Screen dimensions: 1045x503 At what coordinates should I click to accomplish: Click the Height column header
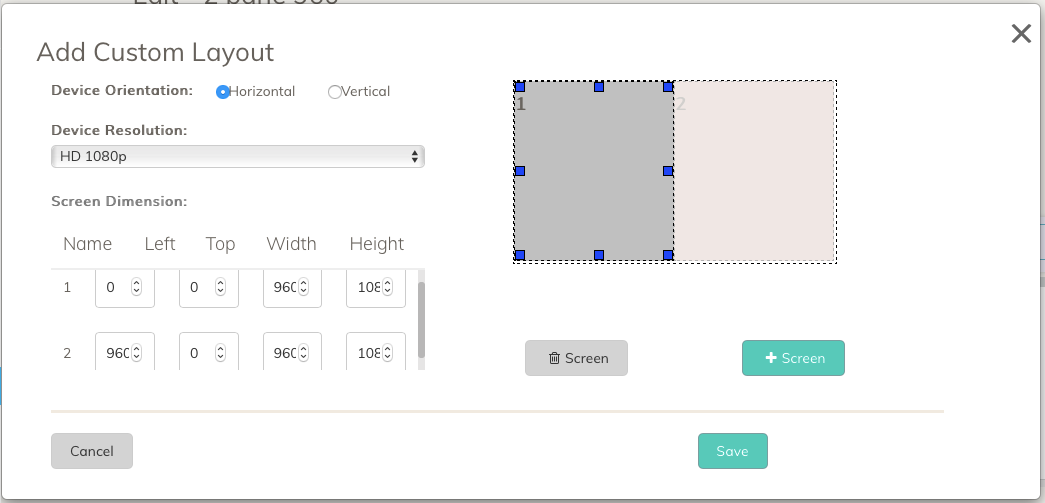click(377, 245)
